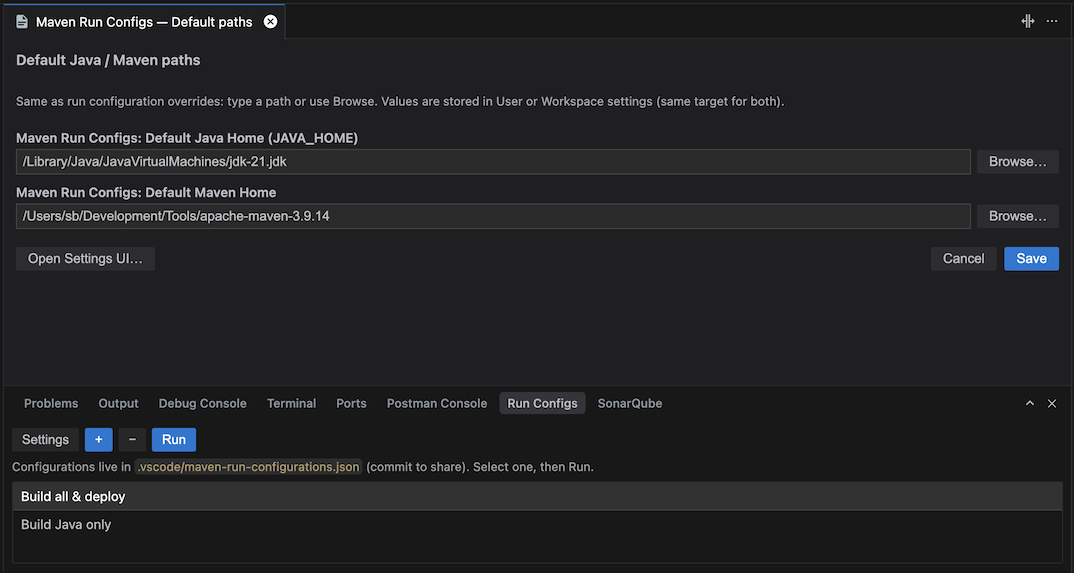Open the Terminal tab
1074x573 pixels.
[x=292, y=403]
